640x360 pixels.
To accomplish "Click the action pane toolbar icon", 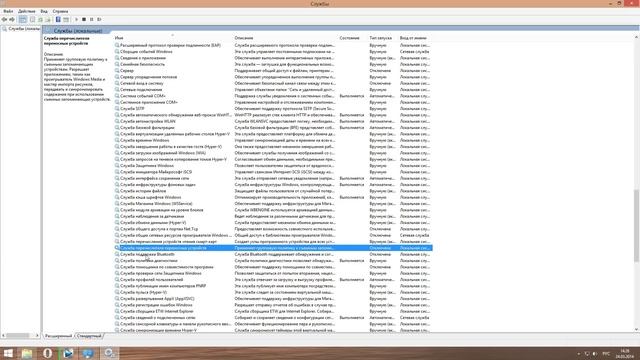I will pos(66,19).
